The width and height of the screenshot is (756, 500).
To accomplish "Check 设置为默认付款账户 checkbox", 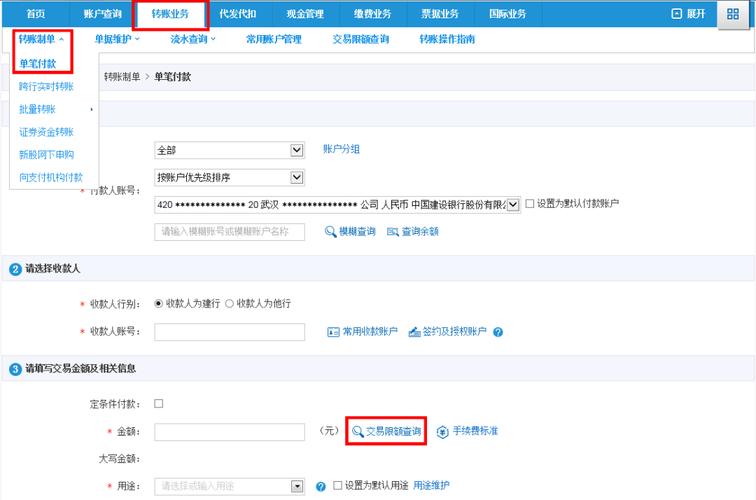I will 530,203.
